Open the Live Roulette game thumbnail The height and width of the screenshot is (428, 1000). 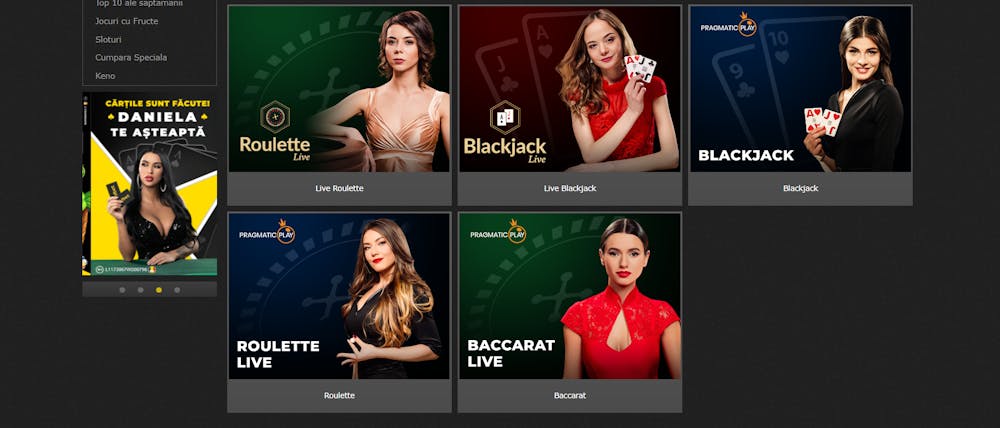click(x=339, y=89)
